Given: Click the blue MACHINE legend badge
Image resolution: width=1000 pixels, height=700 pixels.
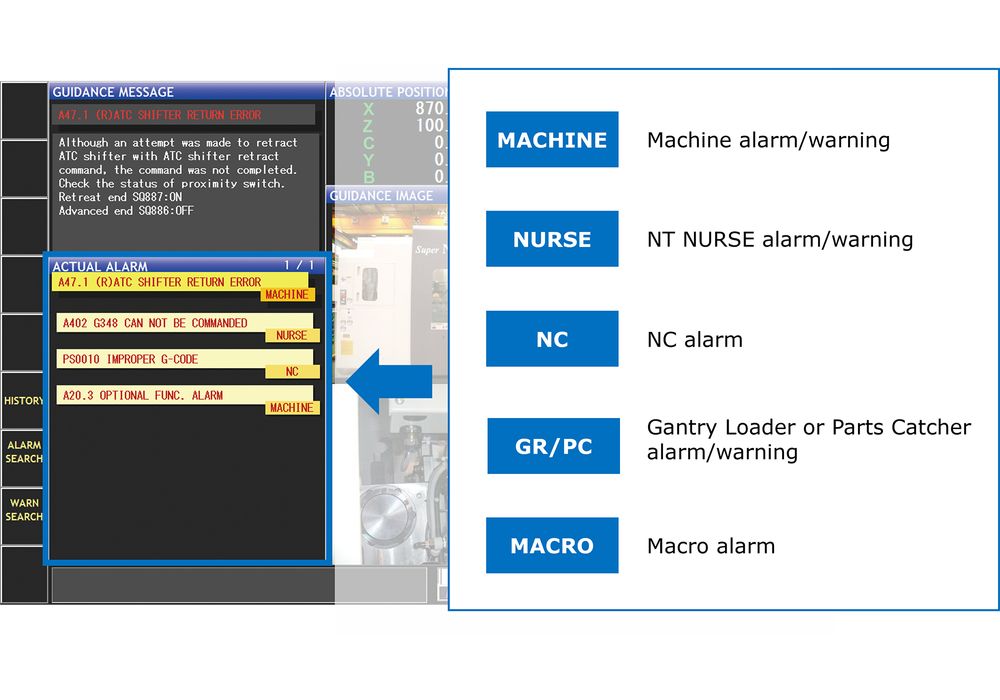Looking at the screenshot, I should (x=552, y=140).
